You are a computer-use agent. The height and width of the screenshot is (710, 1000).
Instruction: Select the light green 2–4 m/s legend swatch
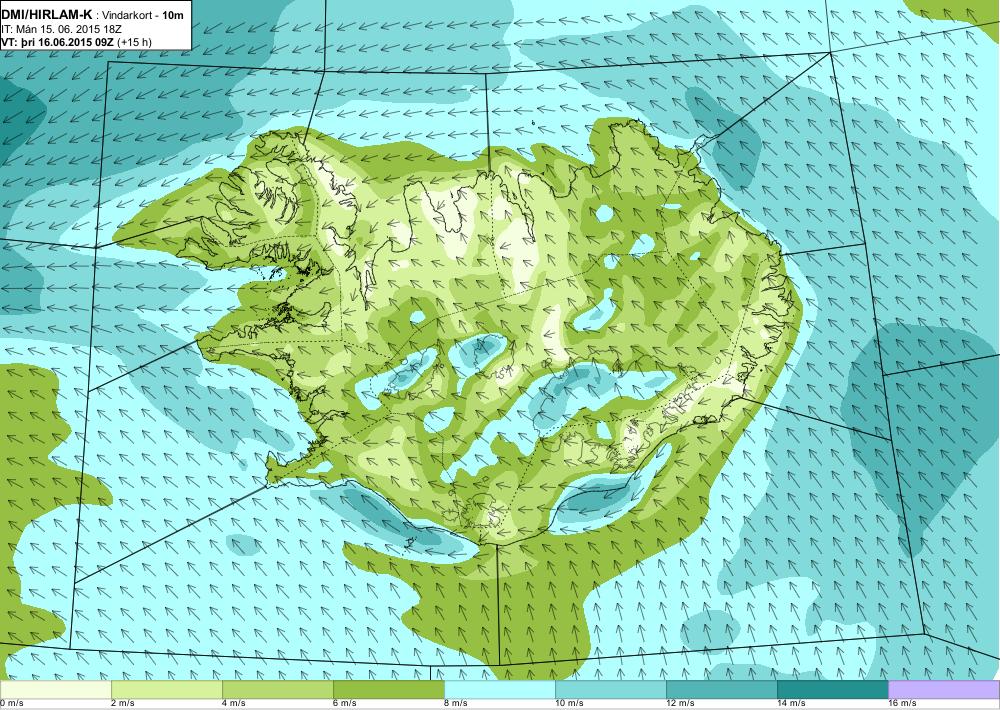[166, 690]
